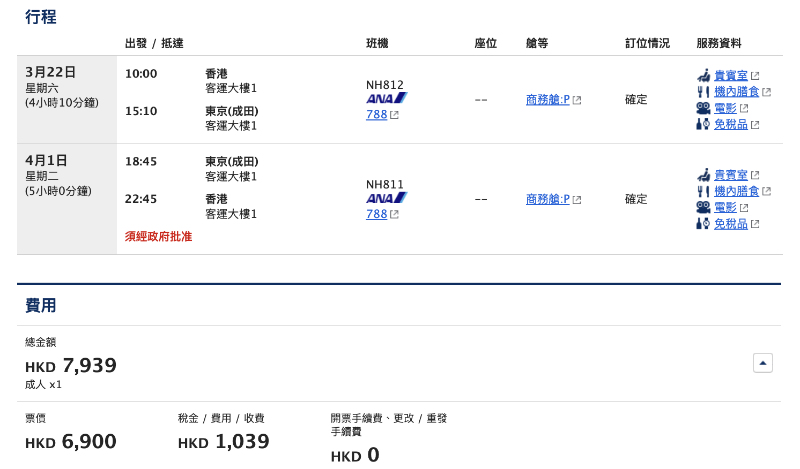
Task: Click the meal fork-knife icon for NH811
Action: pos(703,191)
